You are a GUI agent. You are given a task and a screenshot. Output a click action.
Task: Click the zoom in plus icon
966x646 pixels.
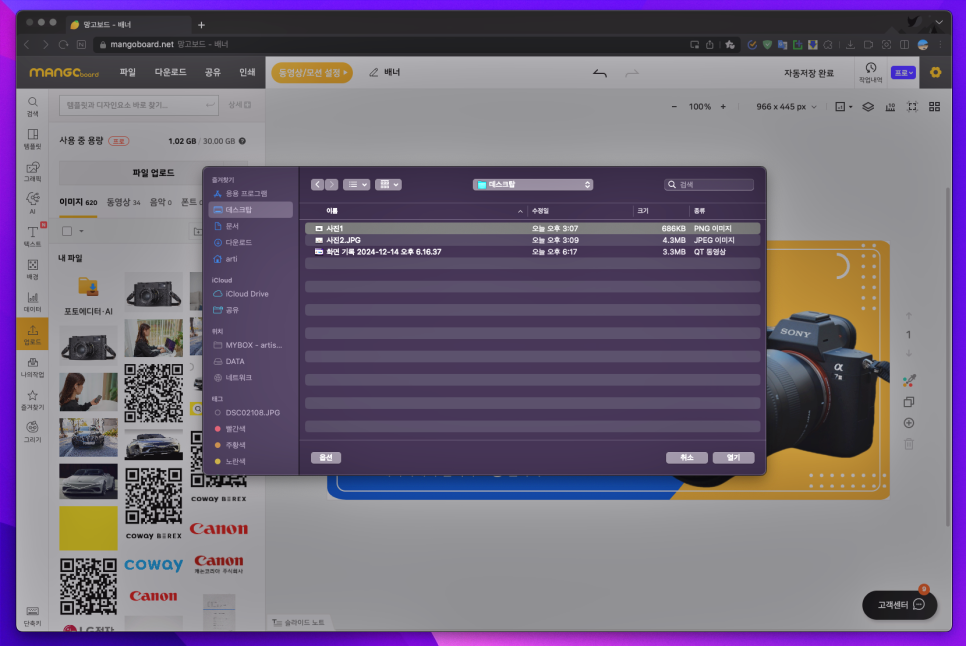tap(723, 107)
